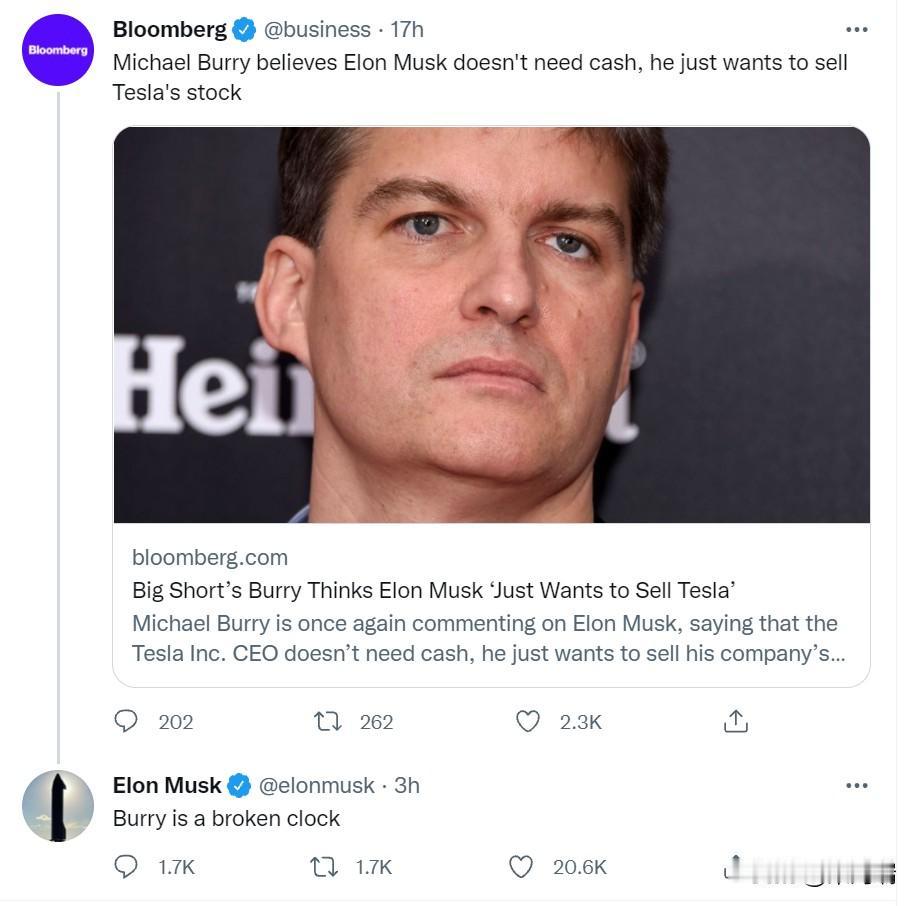Image resolution: width=917 pixels, height=906 pixels.
Task: Click the article preview photo thumbnail
Action: 491,325
